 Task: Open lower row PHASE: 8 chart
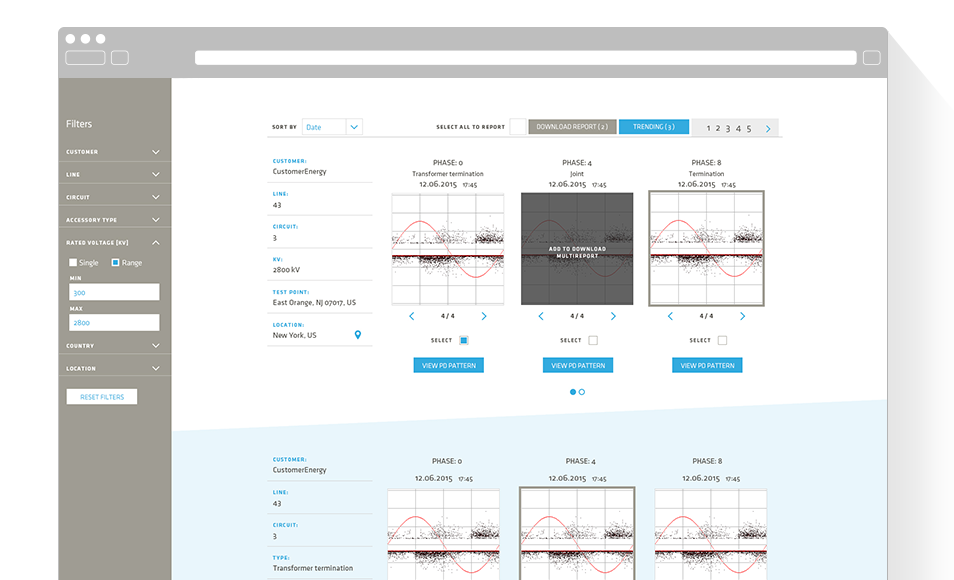tap(711, 534)
